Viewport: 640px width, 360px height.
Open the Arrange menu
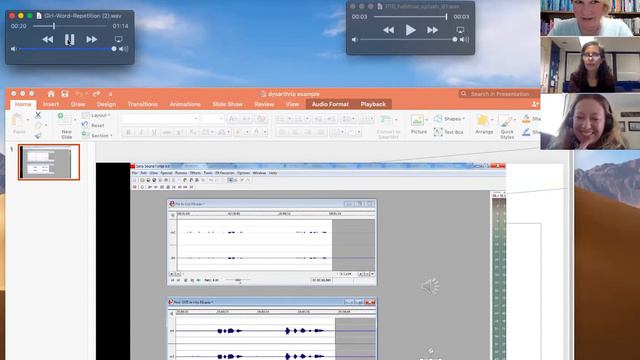[x=484, y=124]
